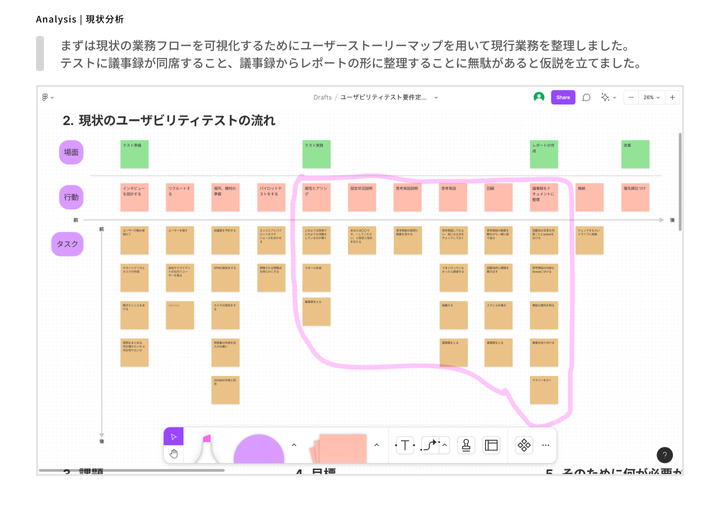
Task: Open the comment tool bubble icon
Action: [586, 97]
